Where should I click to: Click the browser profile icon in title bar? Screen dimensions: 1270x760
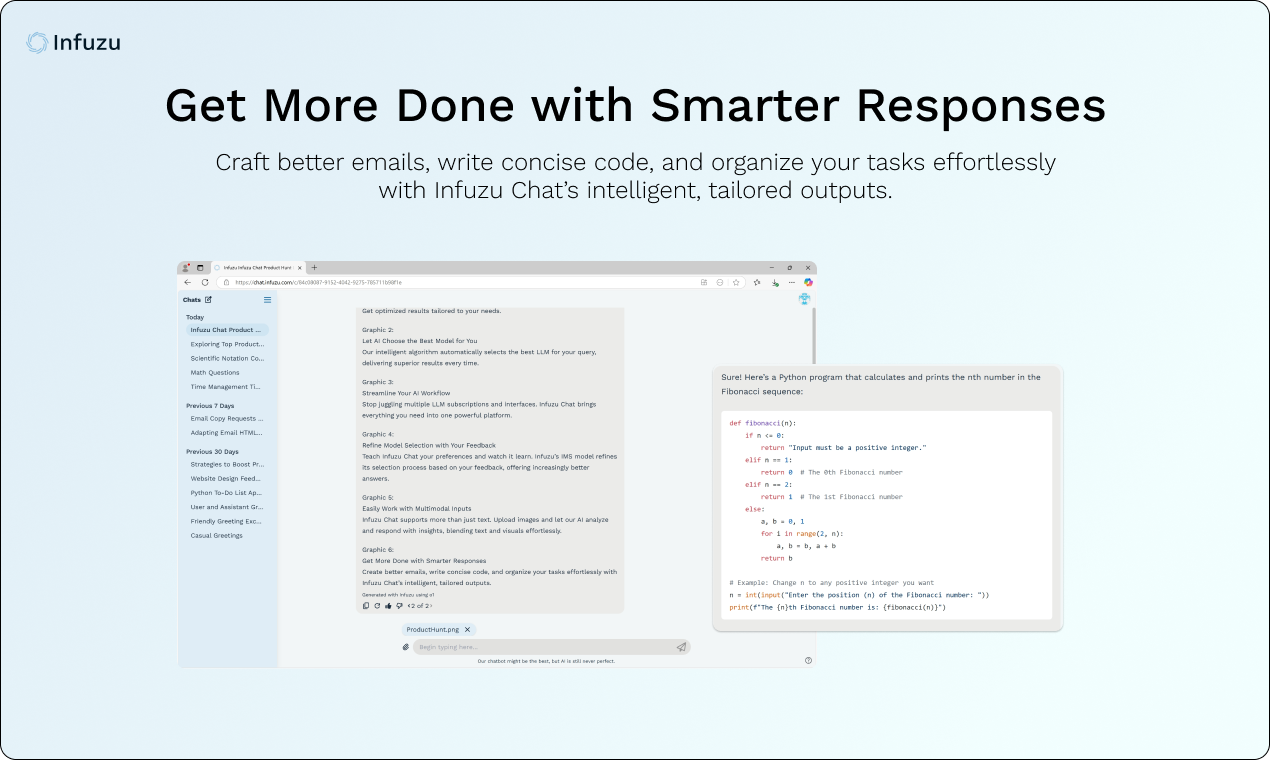[x=185, y=268]
